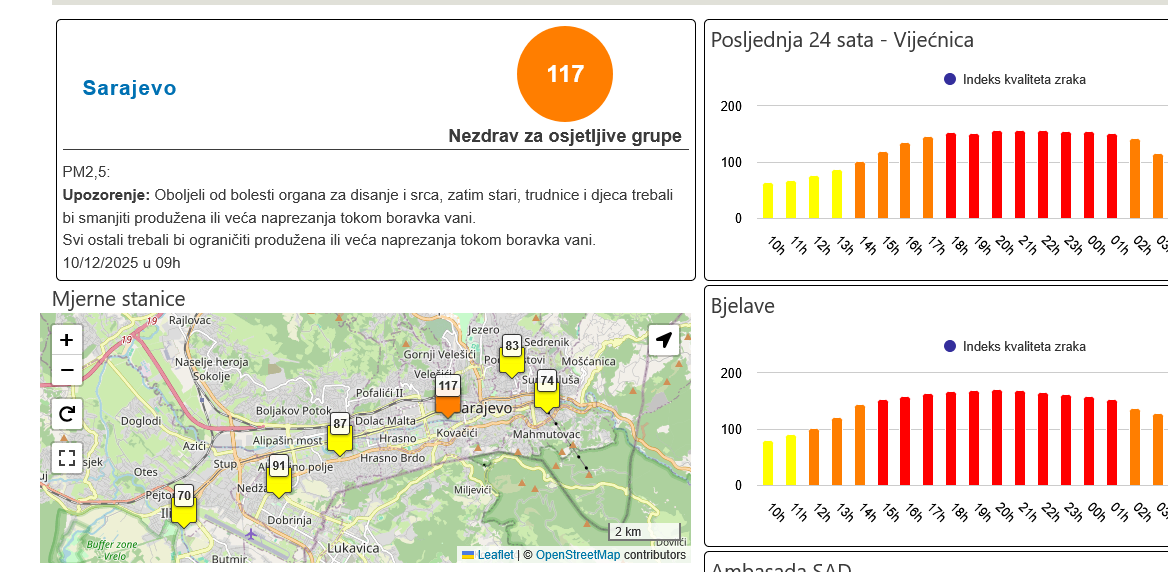Click the 20h bar in Vijećnica chart
The image size is (1168, 572).
[x=997, y=174]
